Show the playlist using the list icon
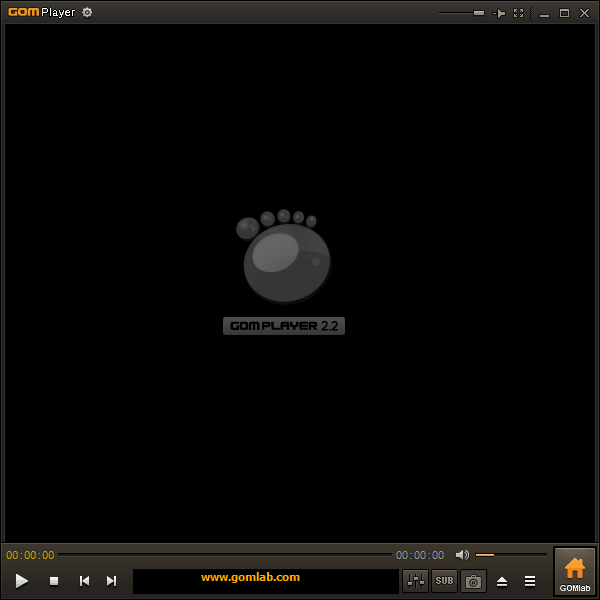This screenshot has width=600, height=600. point(530,581)
